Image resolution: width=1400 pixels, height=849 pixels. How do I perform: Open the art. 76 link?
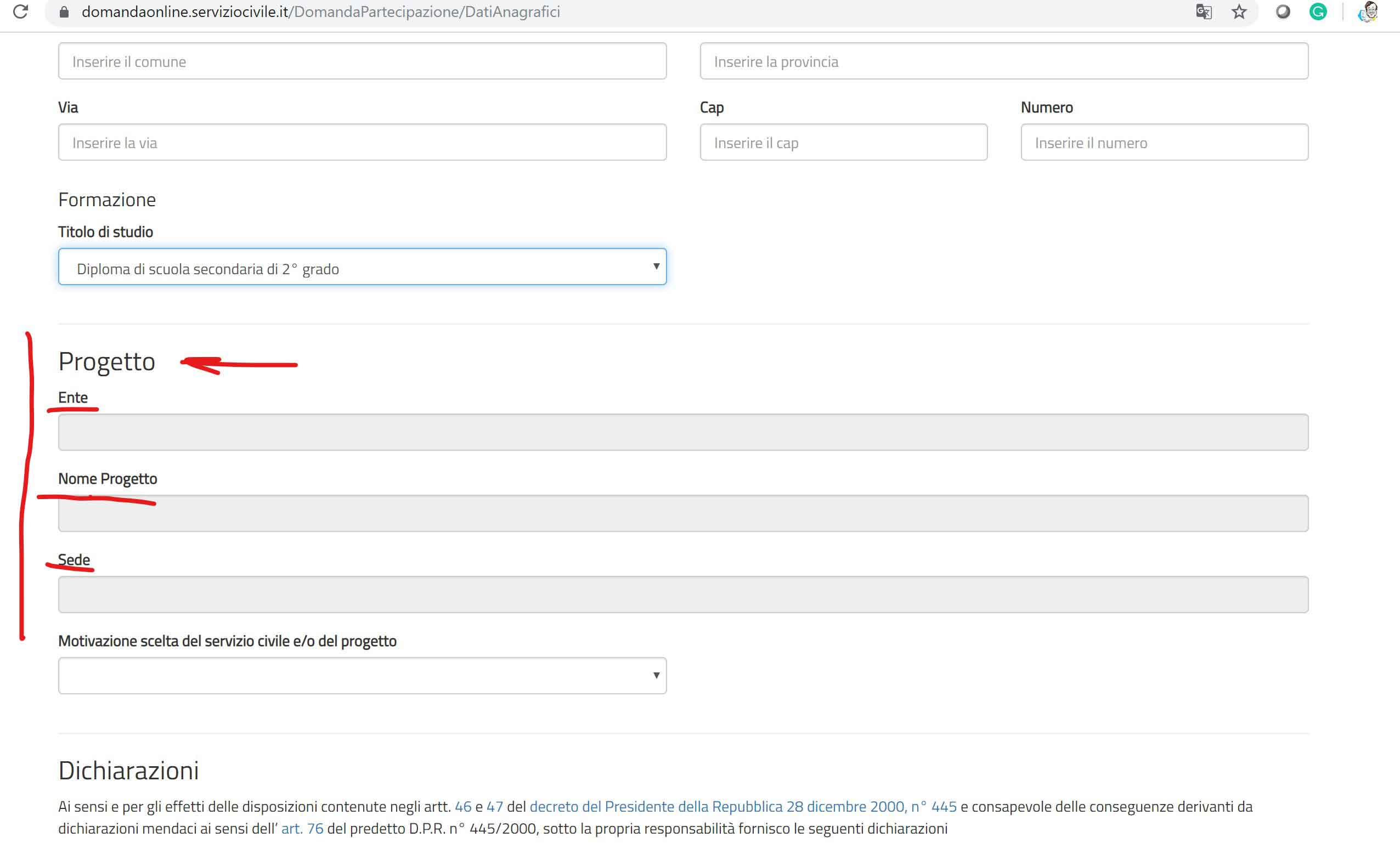[302, 829]
